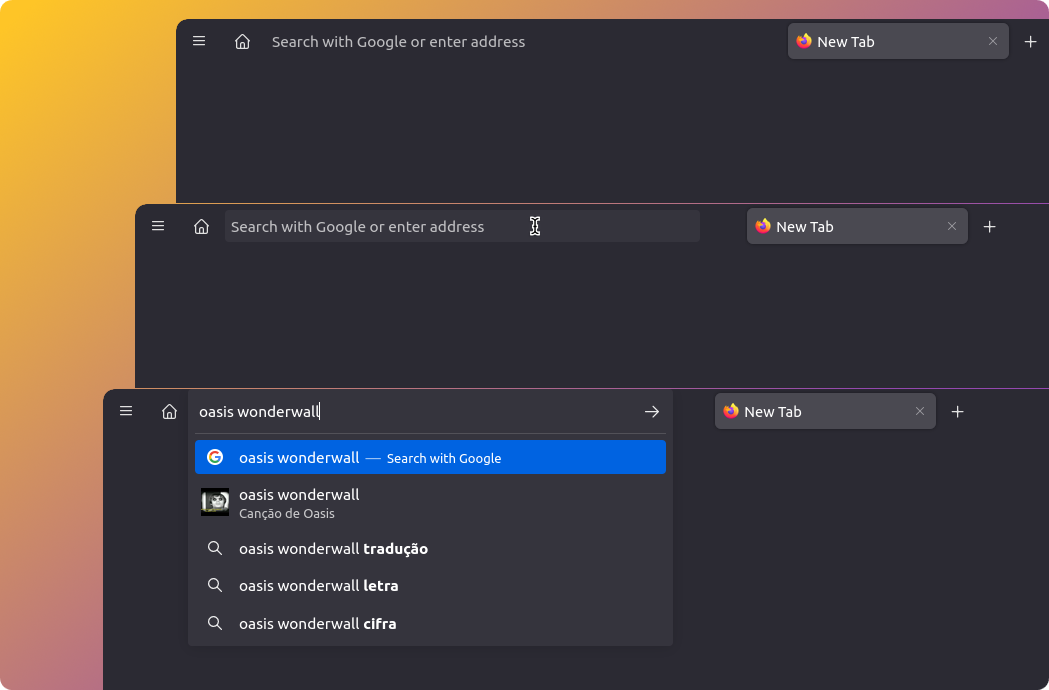1049x690 pixels.
Task: Focus the address field in the top window
Action: [505, 41]
